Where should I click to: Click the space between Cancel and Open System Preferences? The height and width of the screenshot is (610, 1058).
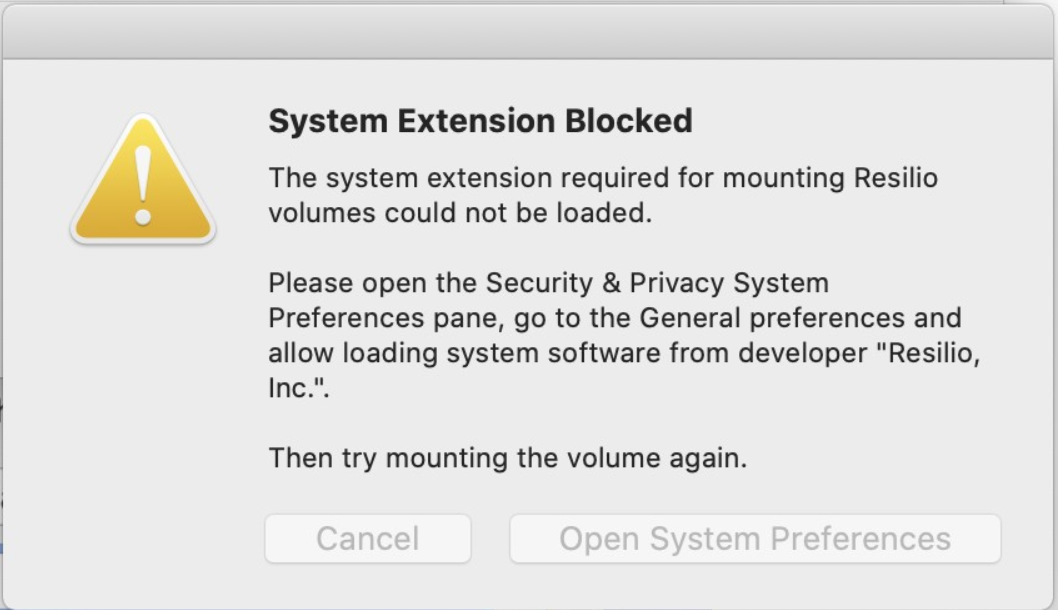click(x=490, y=538)
